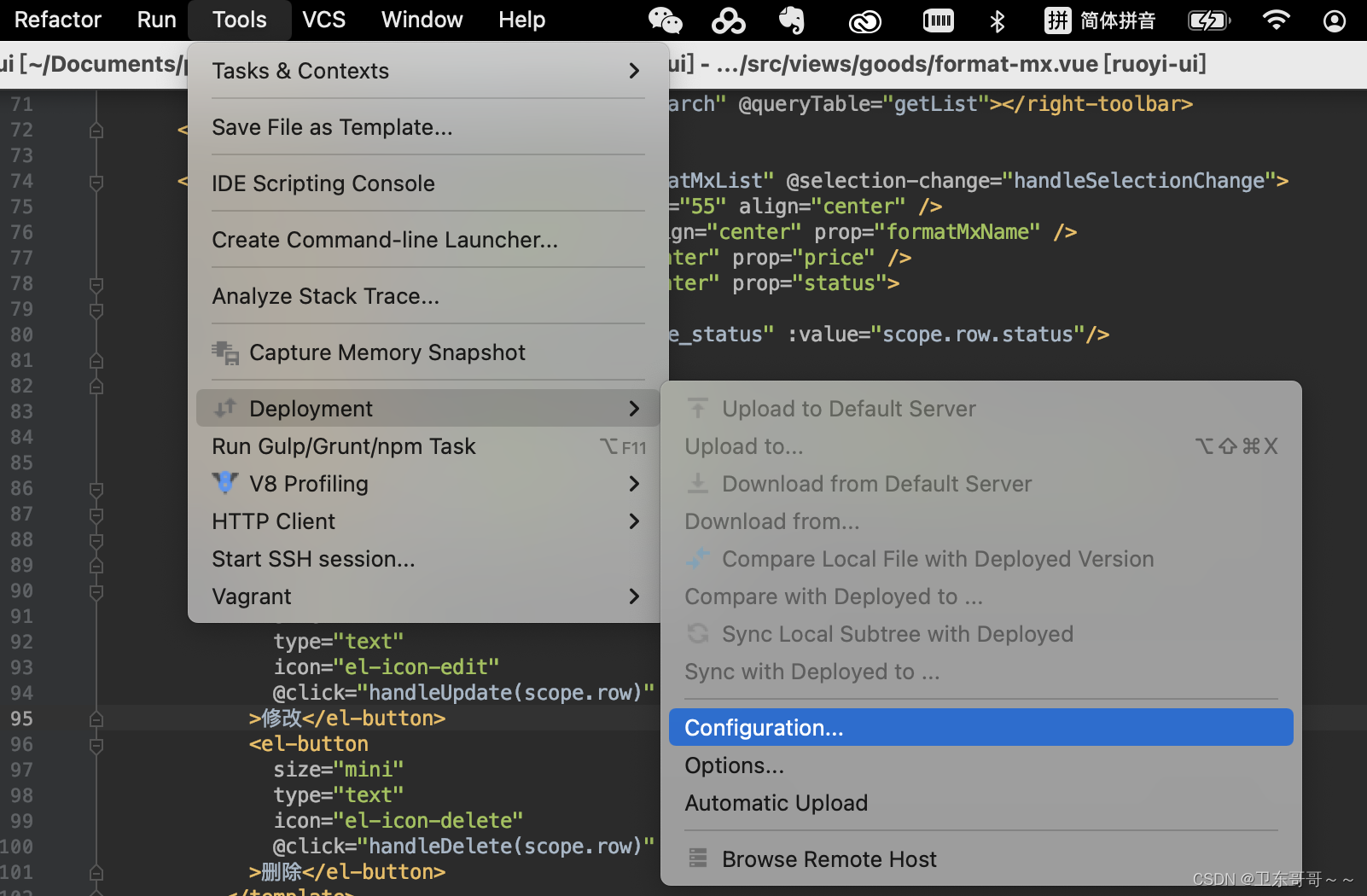Click the Creative Cloud menu bar icon
Viewport: 1367px width, 896px height.
(x=864, y=20)
